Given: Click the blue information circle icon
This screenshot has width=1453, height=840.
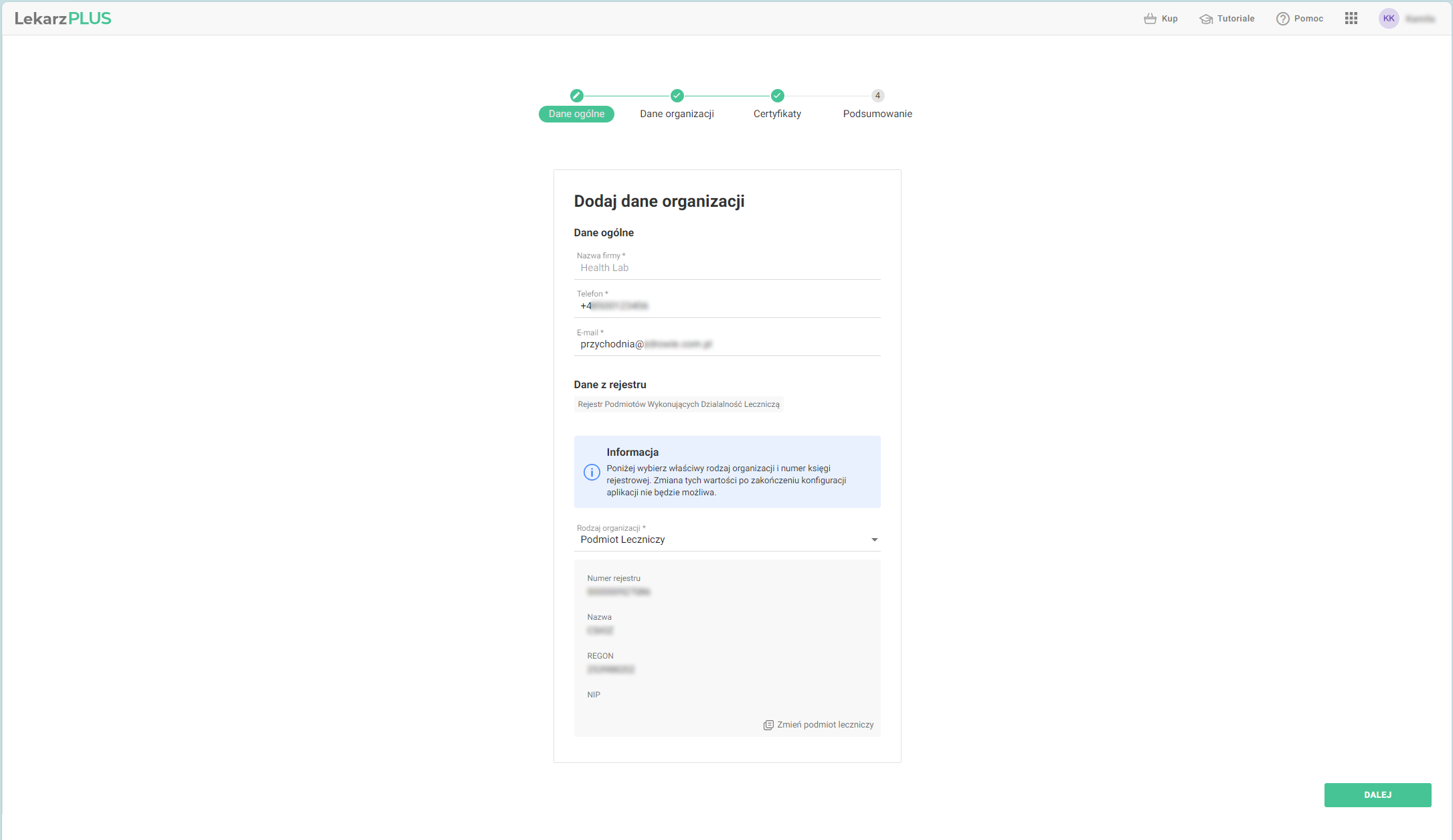Looking at the screenshot, I should click(x=592, y=473).
